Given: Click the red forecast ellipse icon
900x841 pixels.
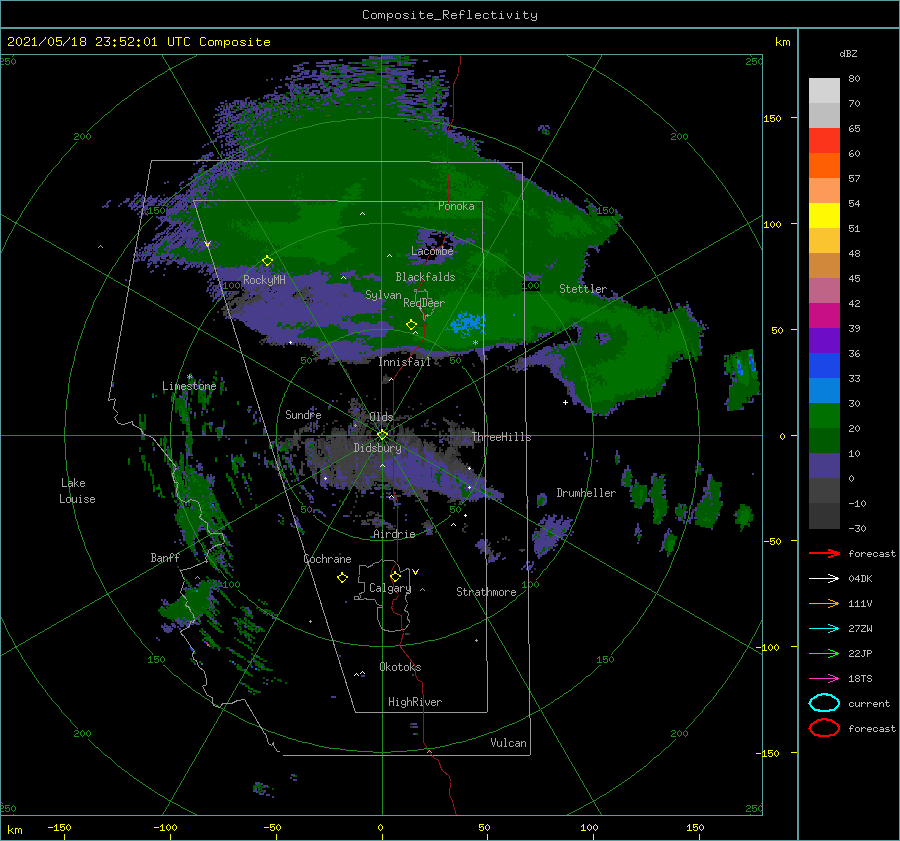Looking at the screenshot, I should [x=824, y=728].
